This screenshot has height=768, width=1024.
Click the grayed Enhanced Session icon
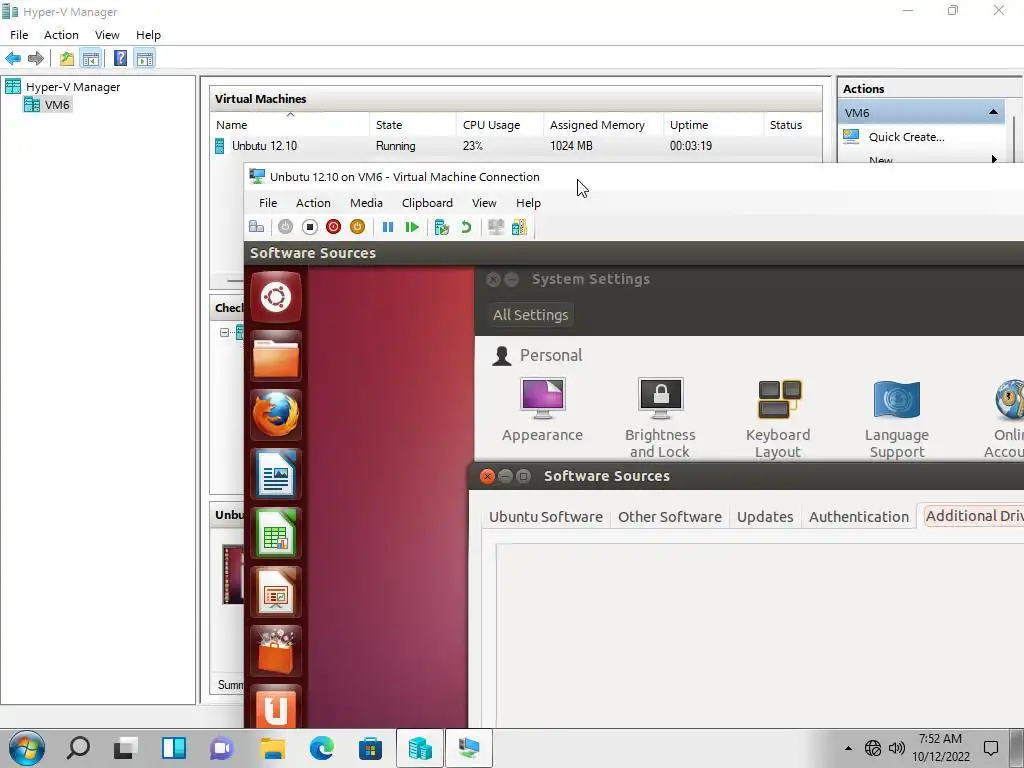pyautogui.click(x=496, y=227)
